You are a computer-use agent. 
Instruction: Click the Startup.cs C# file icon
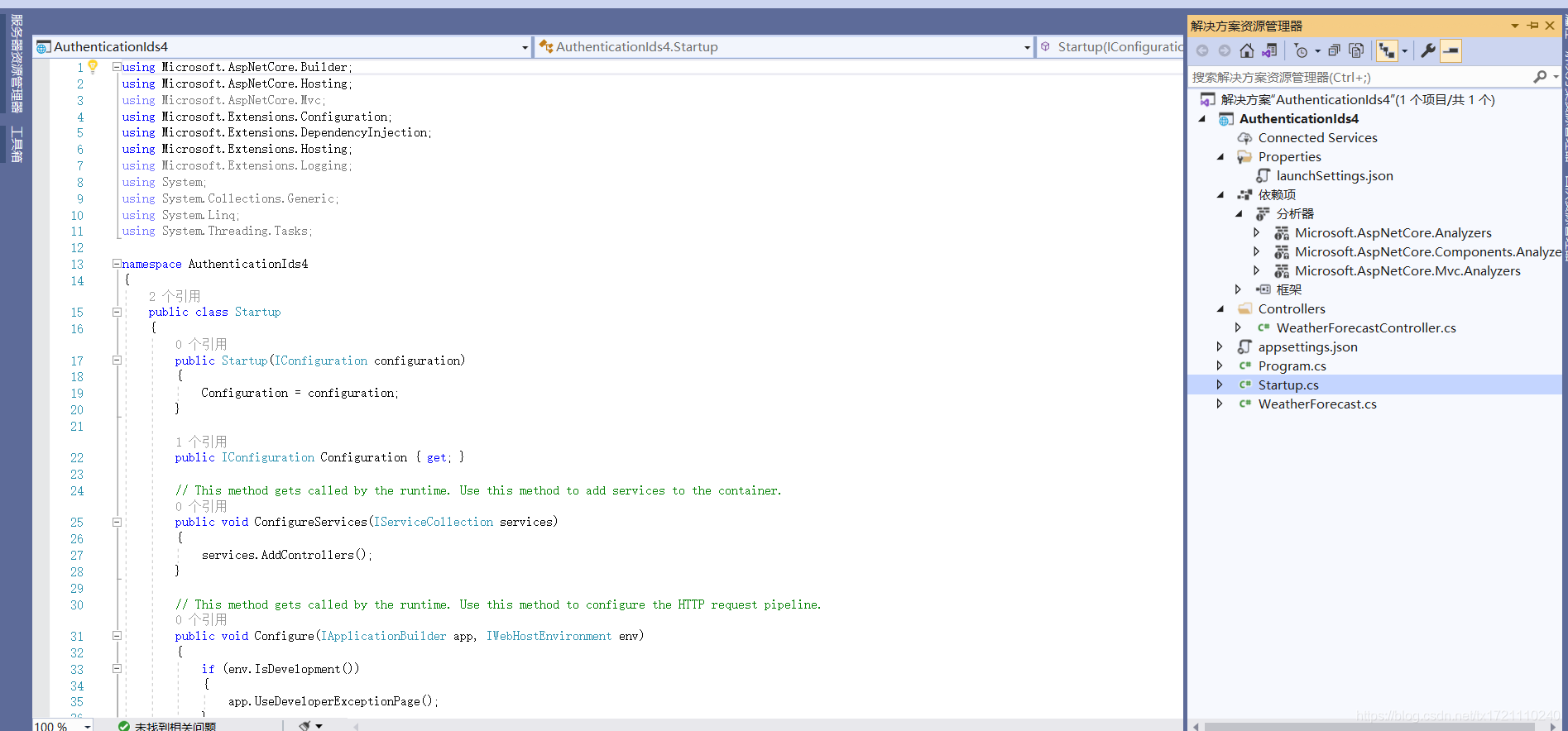click(1244, 385)
